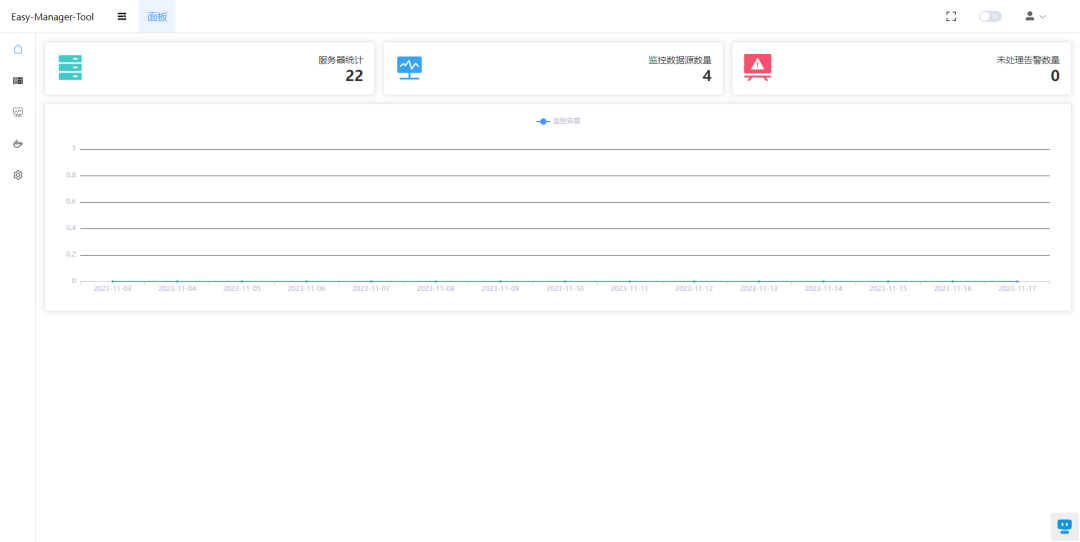Toggle the theme switch in header

click(x=990, y=16)
